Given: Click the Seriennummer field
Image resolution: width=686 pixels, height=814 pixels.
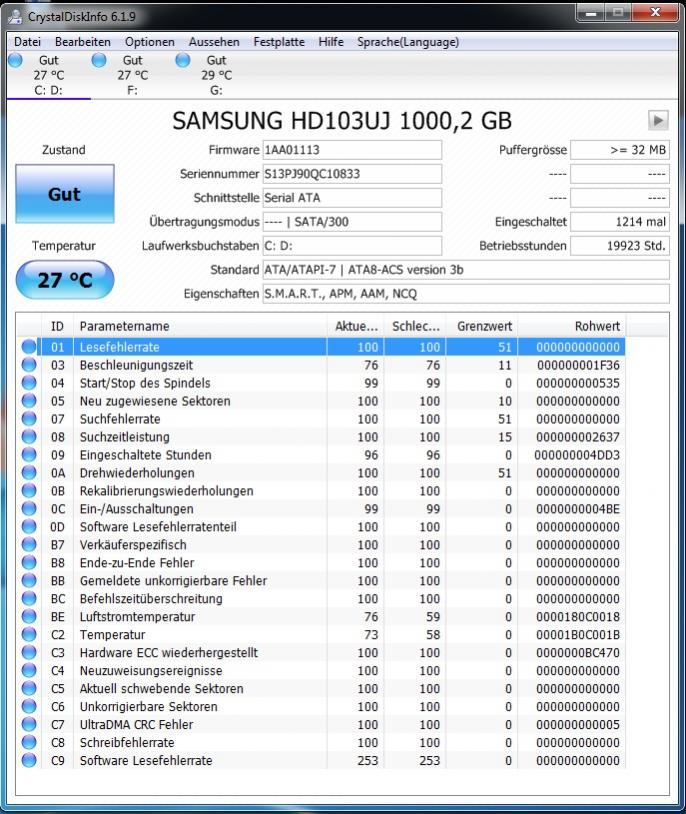Looking at the screenshot, I should click(352, 174).
